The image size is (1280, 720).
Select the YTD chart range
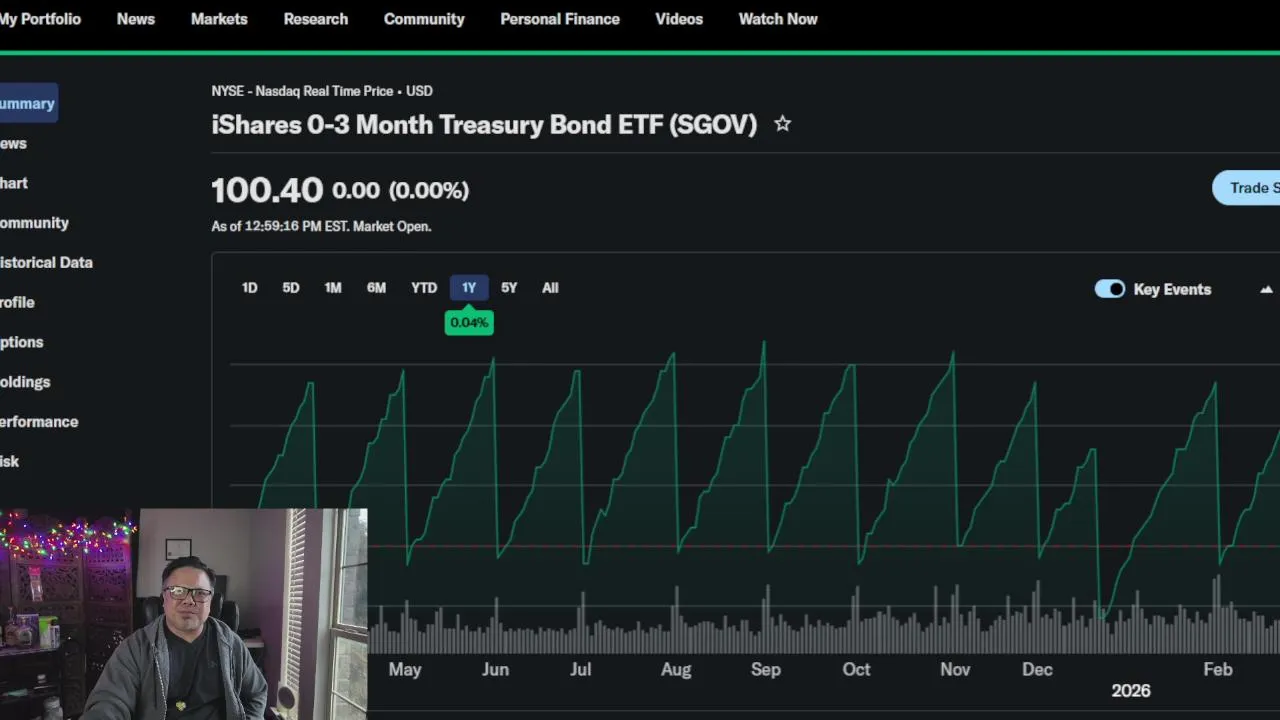tap(424, 288)
